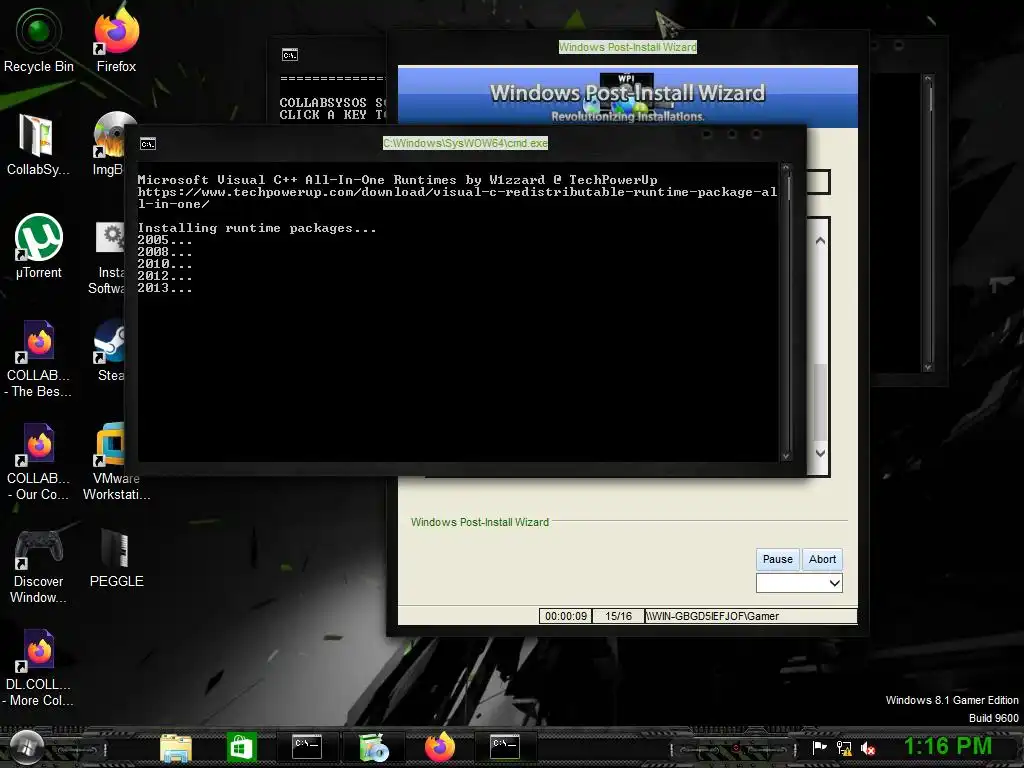Click the C:\Windows\SysWOW64\cmd.exe title text
Screen dimensions: 1024x768
(465, 143)
